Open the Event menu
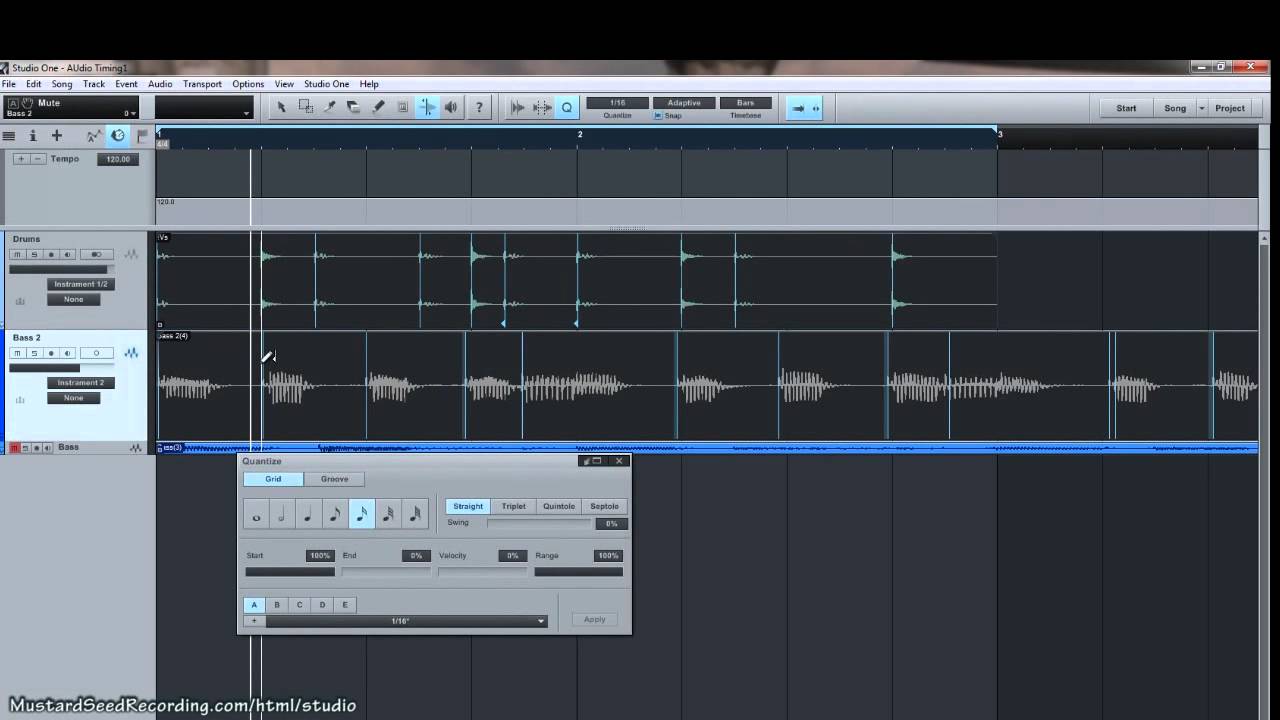The height and width of the screenshot is (720, 1280). pos(126,84)
